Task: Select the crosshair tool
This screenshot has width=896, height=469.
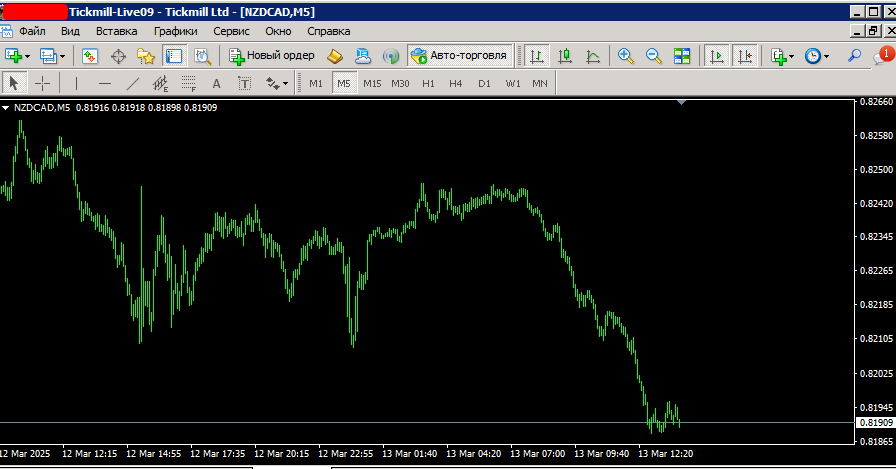Action: point(43,83)
